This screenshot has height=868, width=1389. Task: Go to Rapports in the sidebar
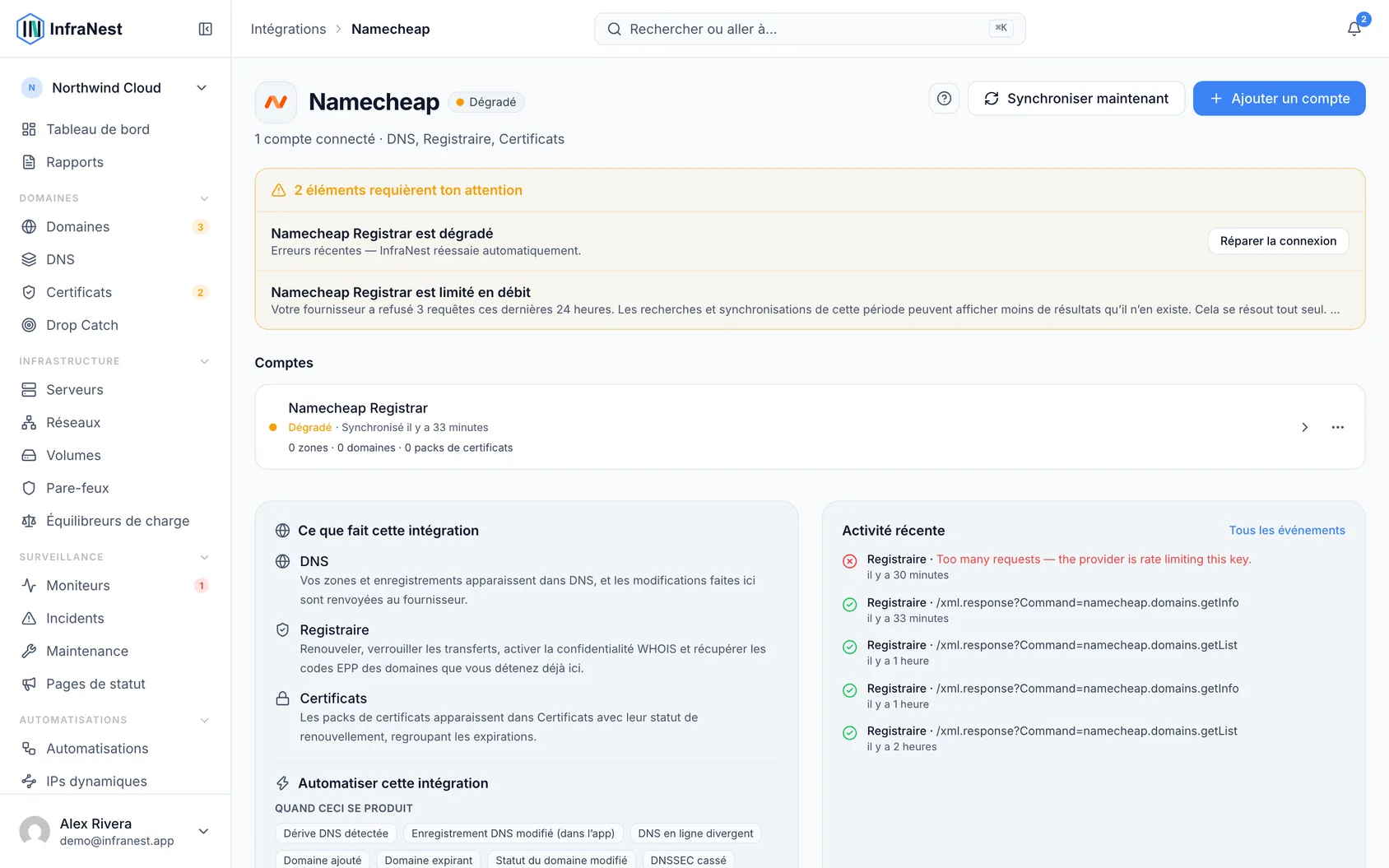coord(115,162)
